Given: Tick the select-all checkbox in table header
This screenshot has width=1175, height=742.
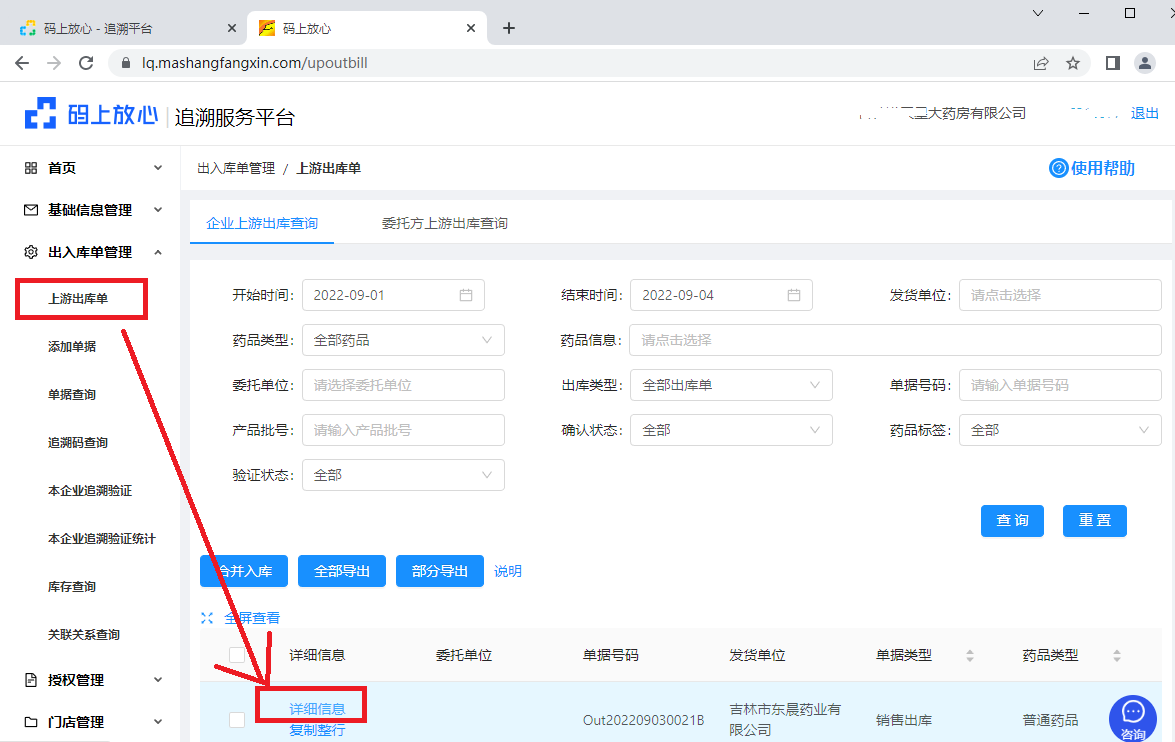Looking at the screenshot, I should pyautogui.click(x=237, y=655).
